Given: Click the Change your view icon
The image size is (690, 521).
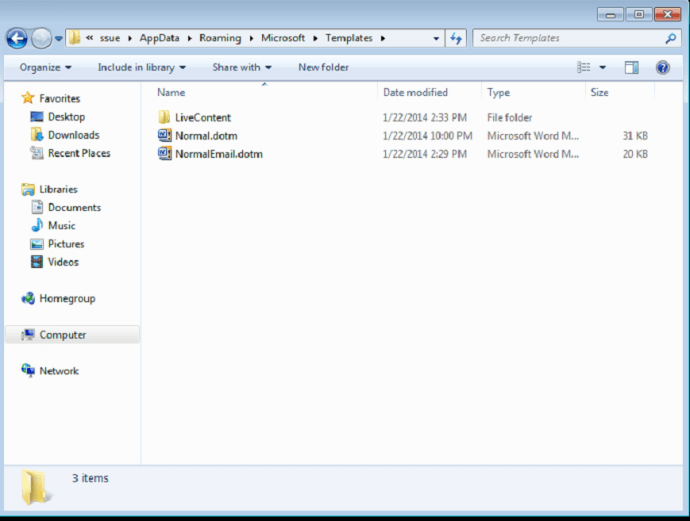Looking at the screenshot, I should tap(584, 68).
